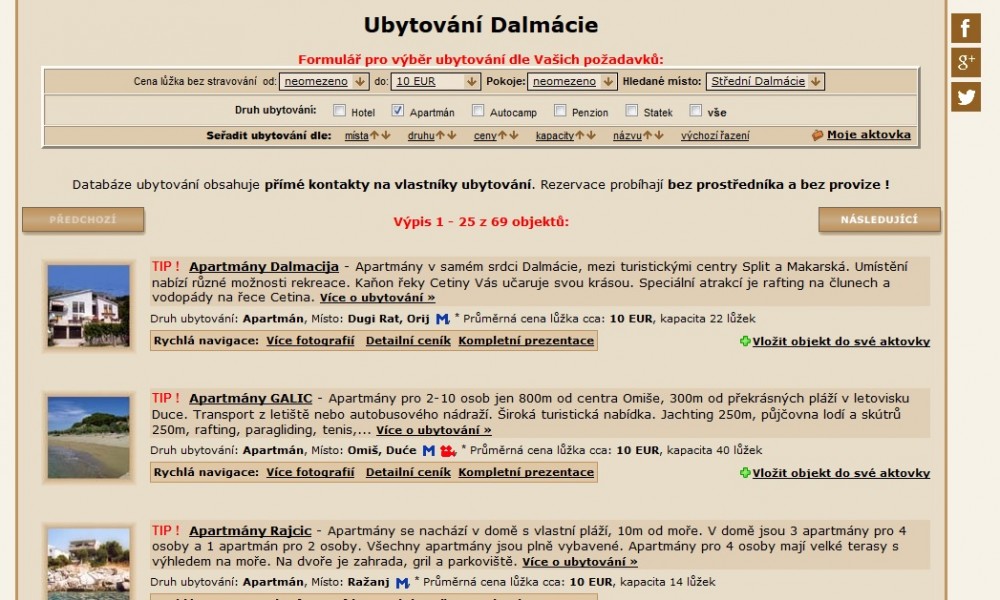Uncheck the Apartmán checkbox

click(x=398, y=111)
